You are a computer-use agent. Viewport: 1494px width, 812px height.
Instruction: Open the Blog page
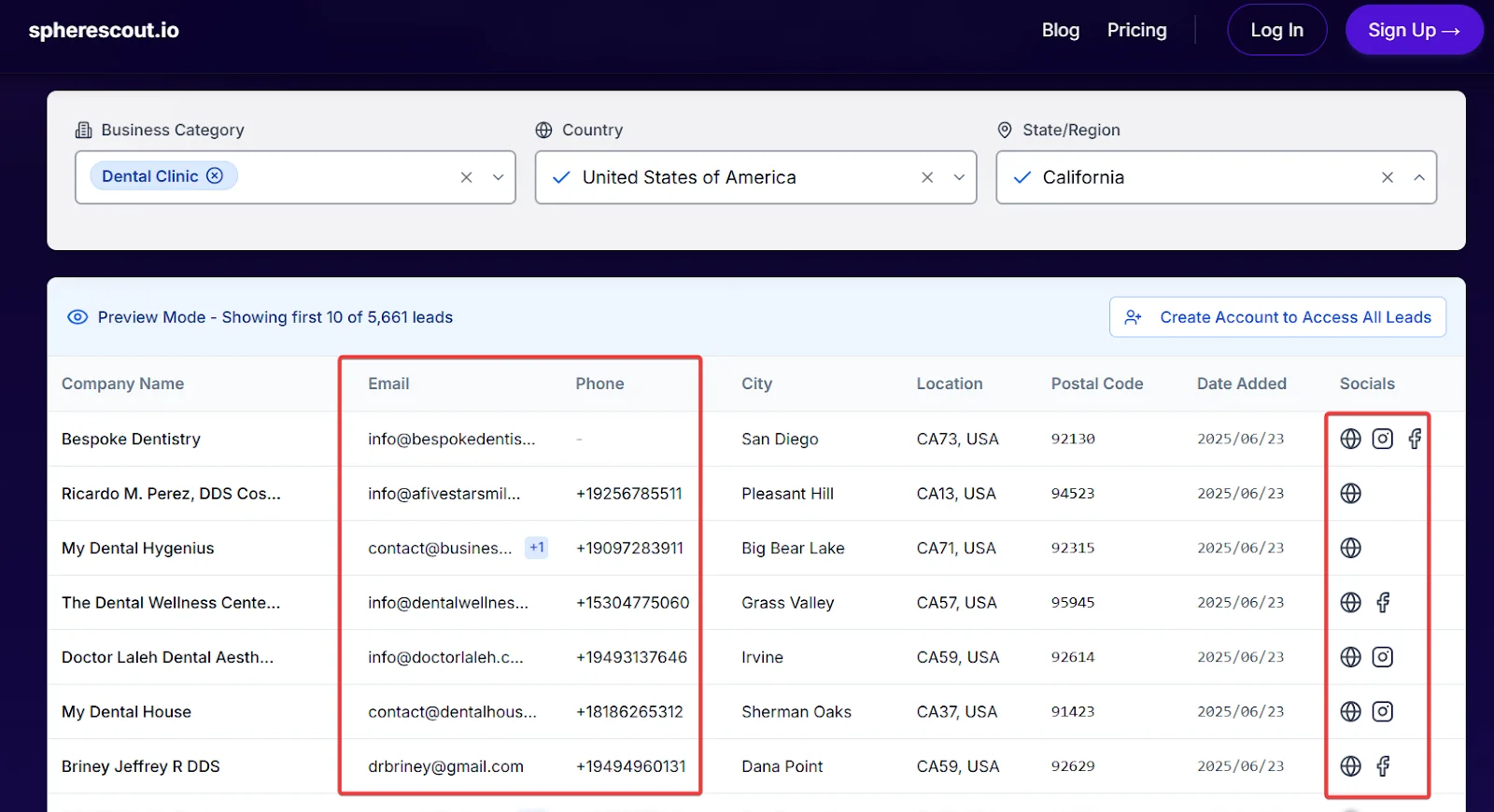click(1061, 30)
